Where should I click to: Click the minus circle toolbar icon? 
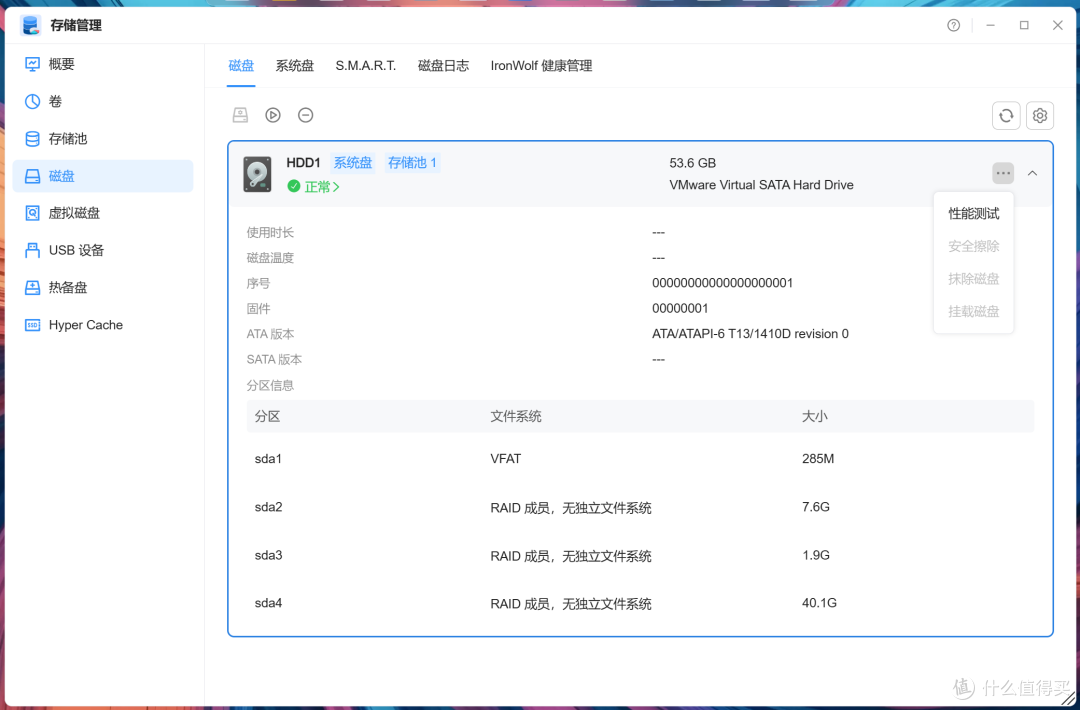pos(306,115)
